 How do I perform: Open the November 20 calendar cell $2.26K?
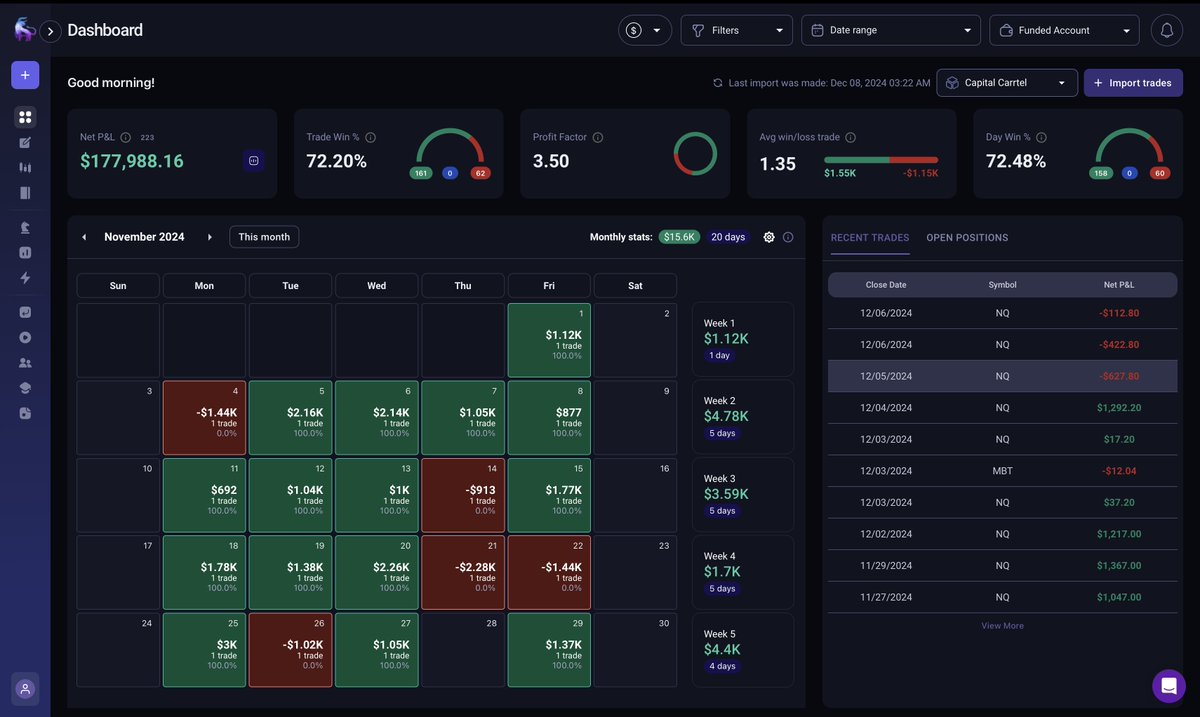coord(377,572)
